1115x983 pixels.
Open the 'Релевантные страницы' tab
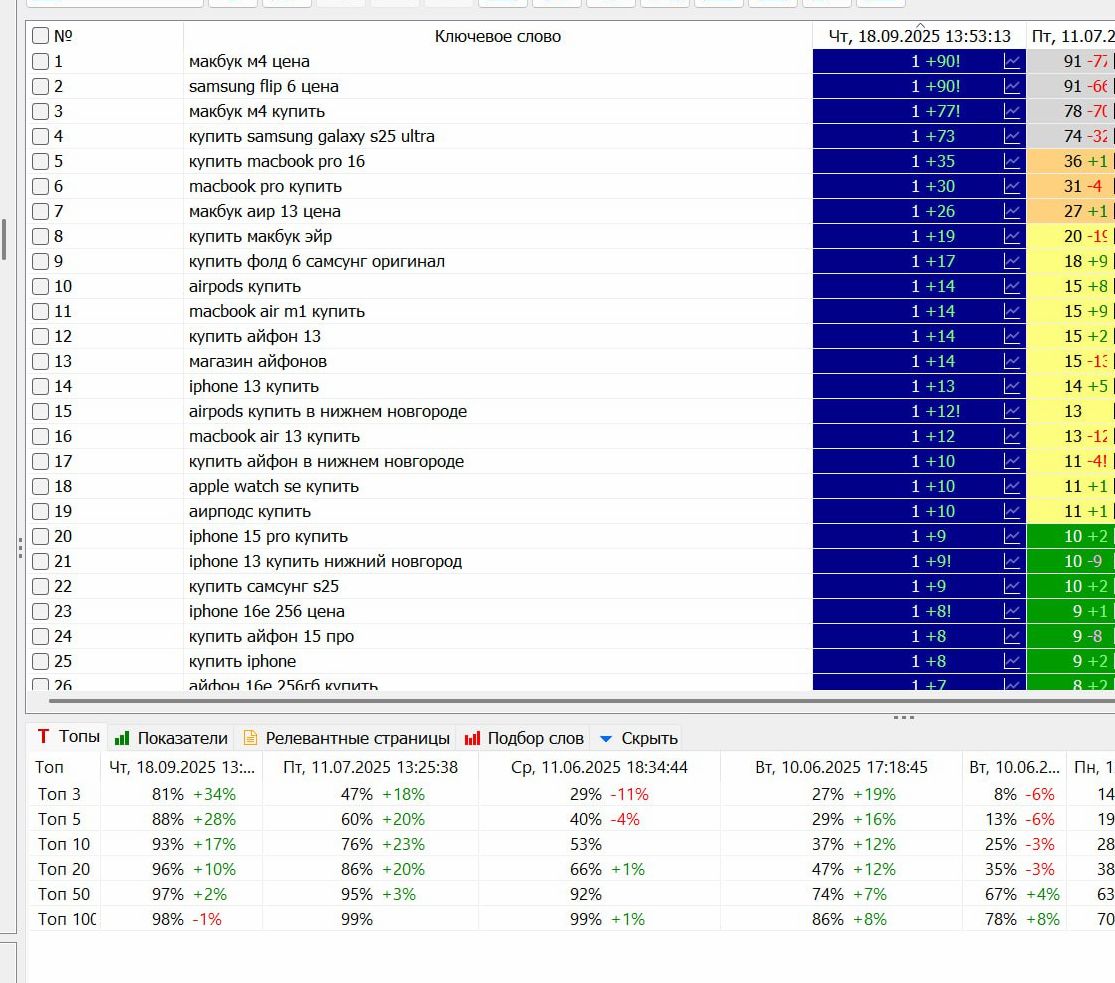pos(346,738)
